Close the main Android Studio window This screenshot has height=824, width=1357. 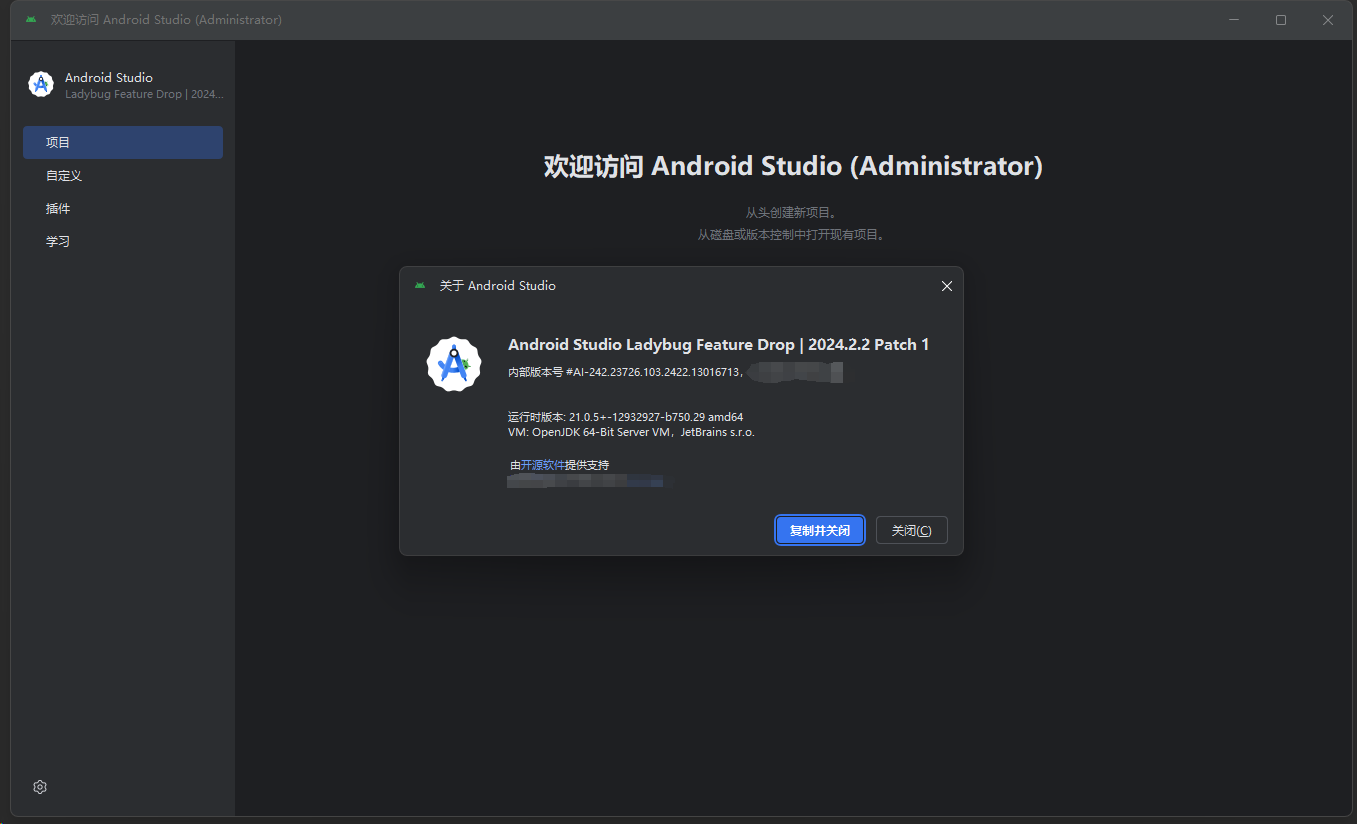coord(1328,20)
